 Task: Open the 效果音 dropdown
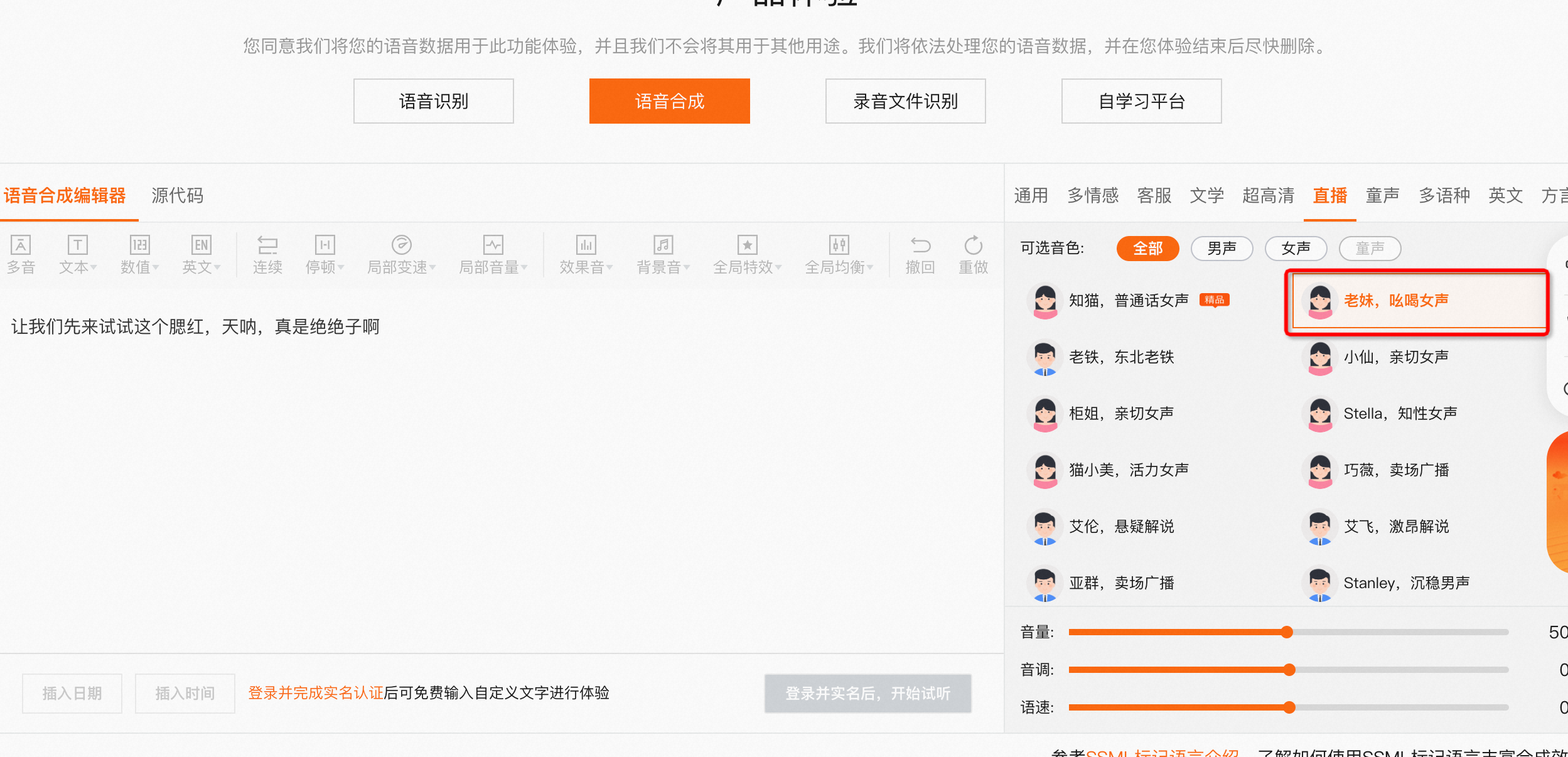586,254
